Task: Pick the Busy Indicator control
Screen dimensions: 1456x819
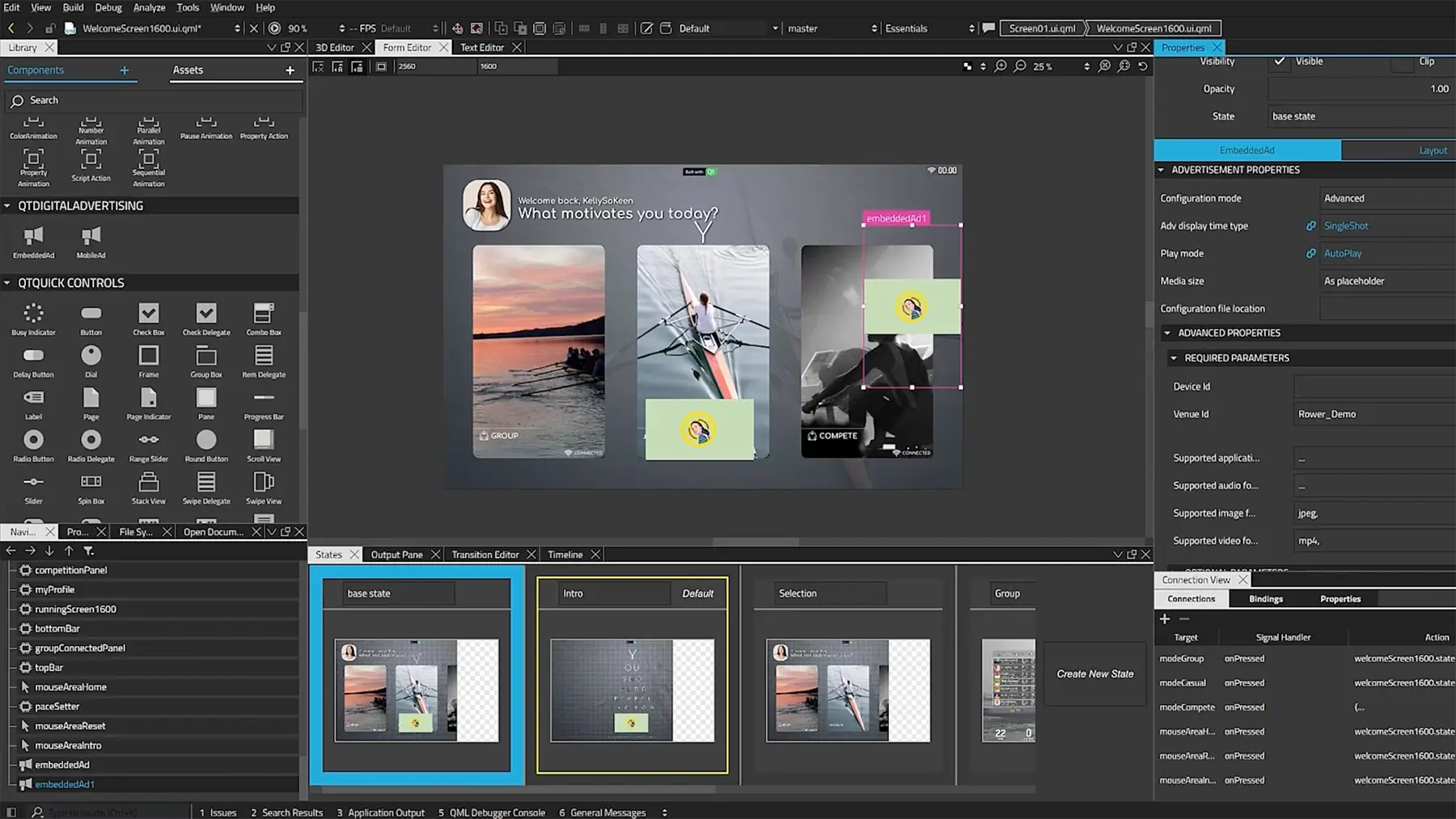Action: pos(33,314)
